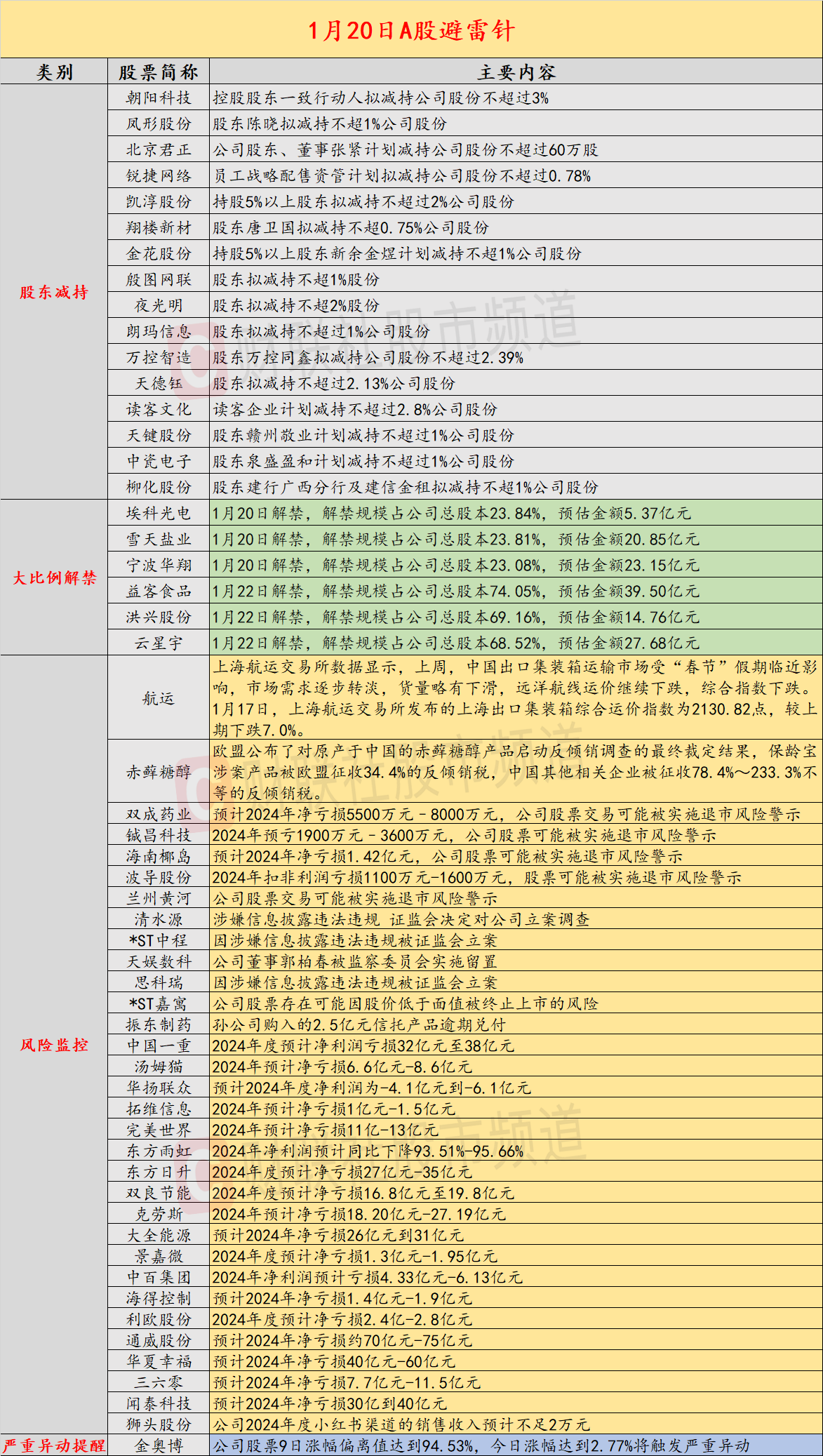The height and width of the screenshot is (1456, 823).
Task: Select the 类别 column header
Action: point(54,72)
